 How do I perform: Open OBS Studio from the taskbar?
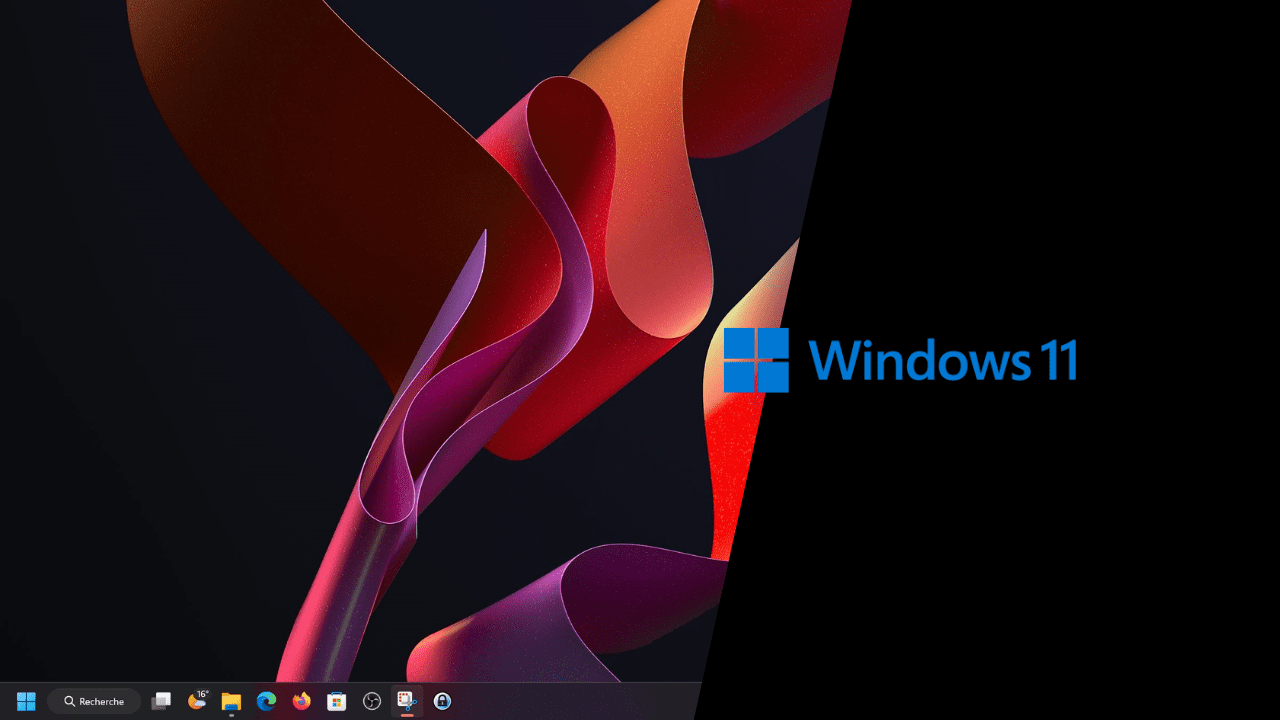(372, 701)
